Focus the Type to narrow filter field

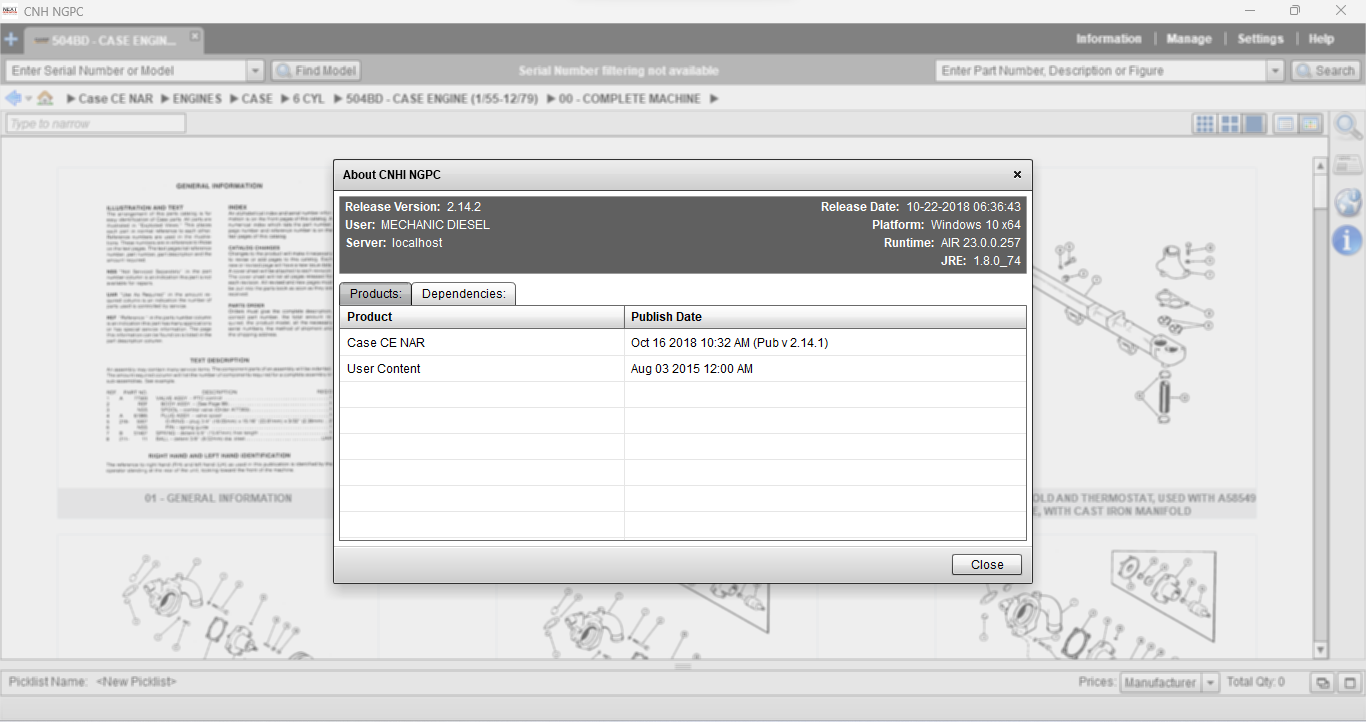click(x=96, y=124)
